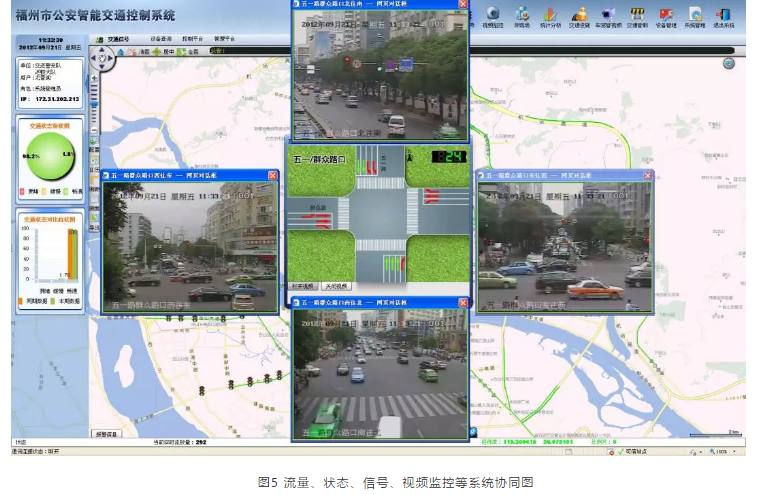Open the 统计分析 statistics analysis icon

click(x=551, y=16)
